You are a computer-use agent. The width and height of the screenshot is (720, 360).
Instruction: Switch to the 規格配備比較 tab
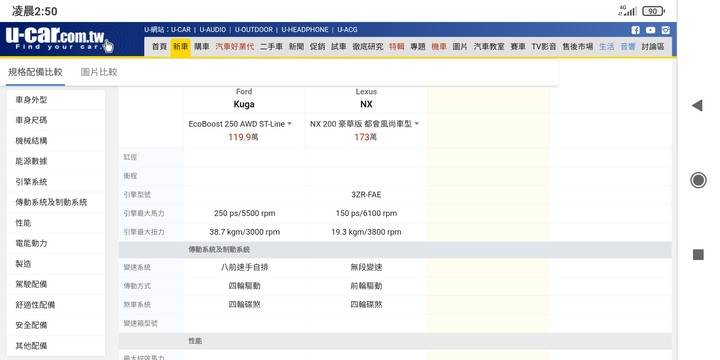35,72
